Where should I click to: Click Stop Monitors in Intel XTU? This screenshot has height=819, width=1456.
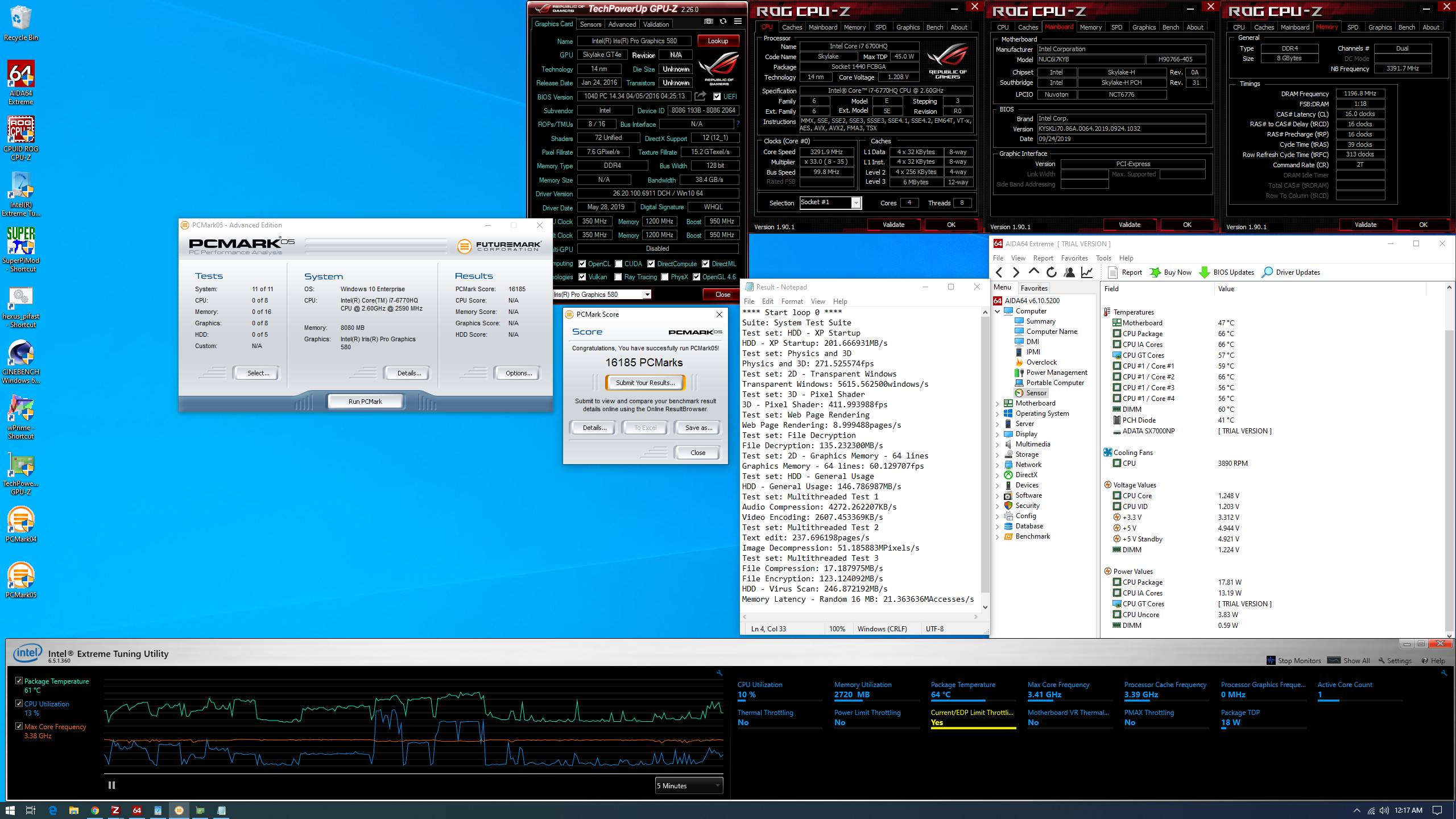tap(1294, 660)
